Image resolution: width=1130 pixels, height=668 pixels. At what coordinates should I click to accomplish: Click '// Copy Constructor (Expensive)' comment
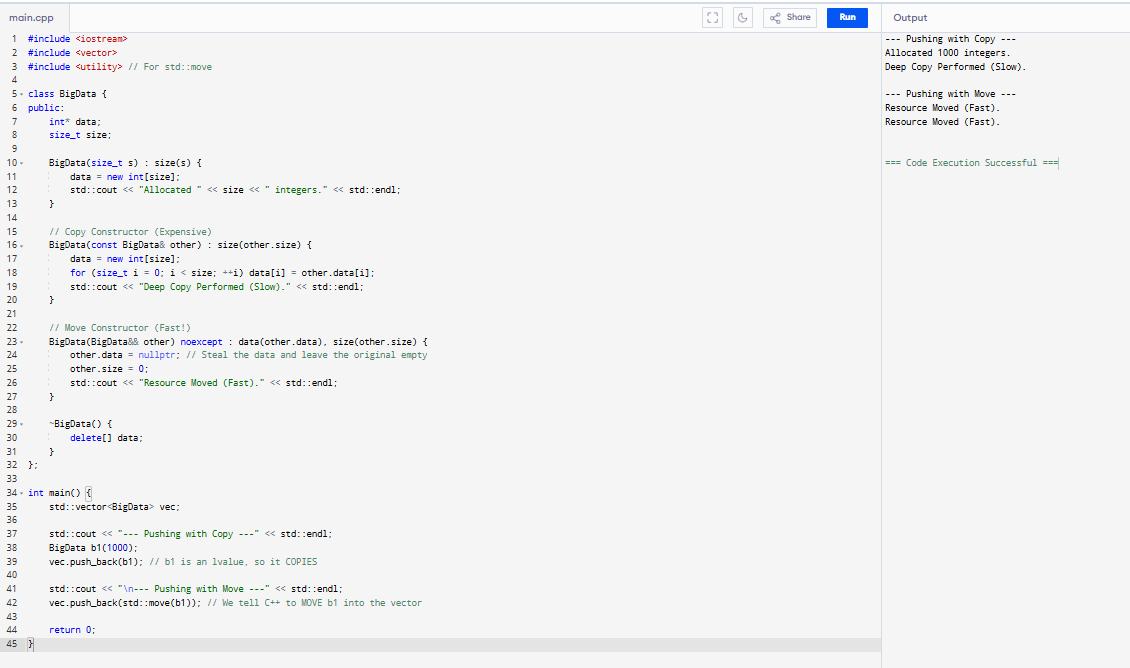[130, 232]
